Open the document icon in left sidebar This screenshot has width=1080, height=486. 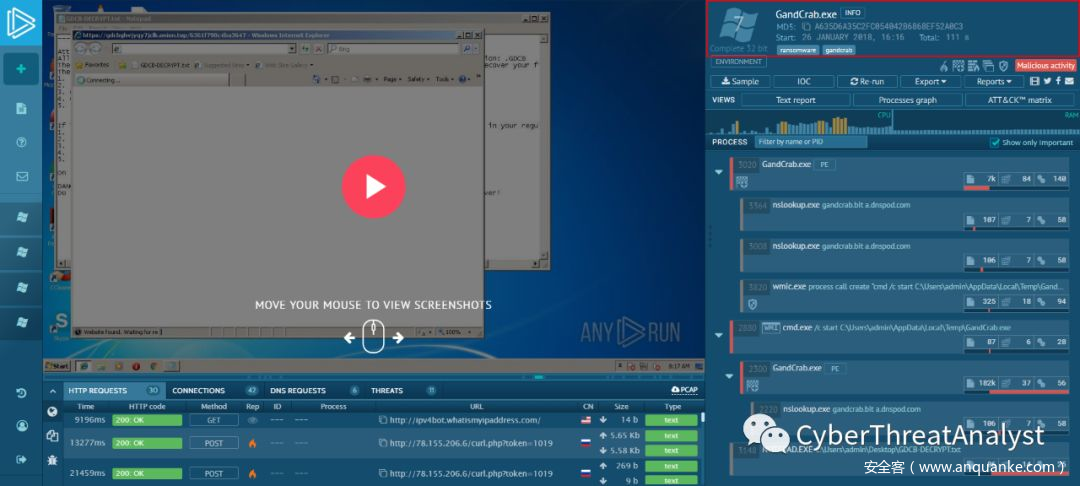[x=21, y=108]
